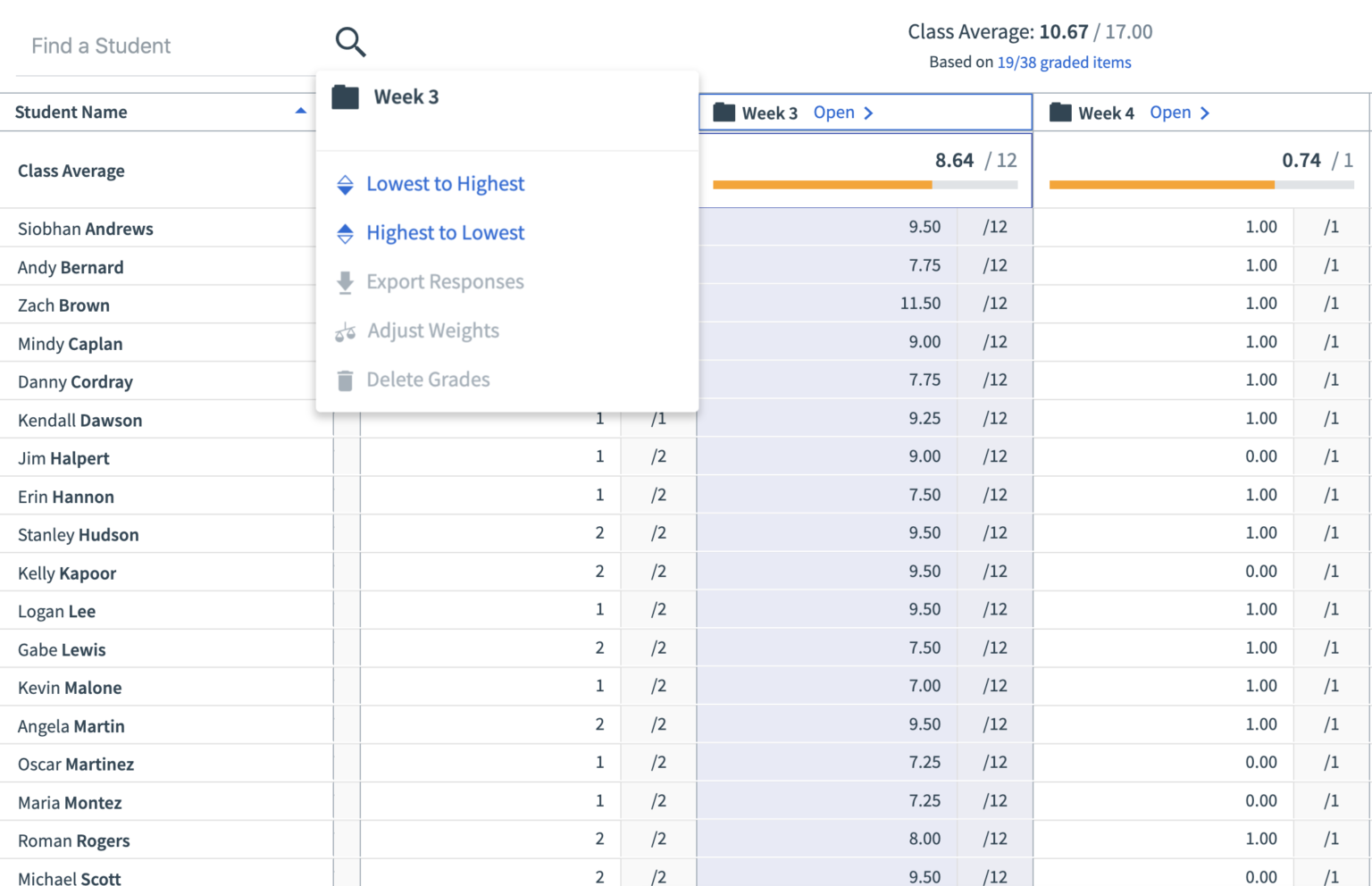Click the Export Responses download icon
Viewport: 1372px width, 886px height.
(345, 283)
